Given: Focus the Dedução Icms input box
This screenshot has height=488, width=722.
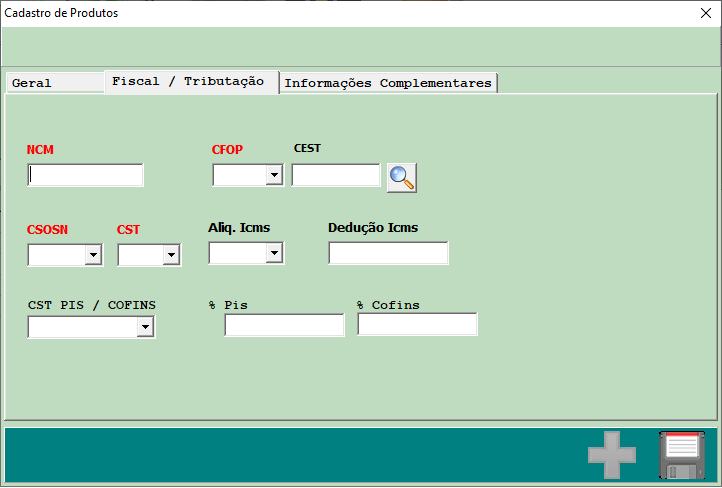Looking at the screenshot, I should point(388,253).
